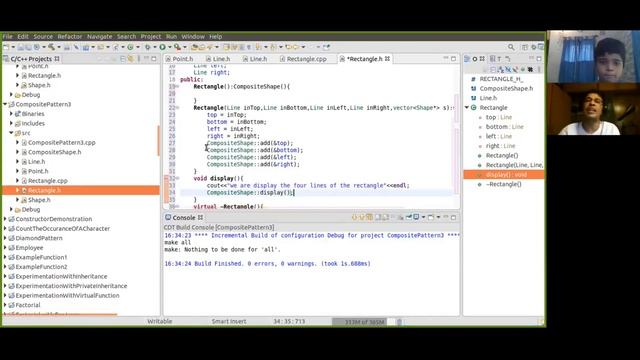Viewport: 640px width, 360px height.
Task: Expand the DiamondPattern project
Action: pos(5,238)
